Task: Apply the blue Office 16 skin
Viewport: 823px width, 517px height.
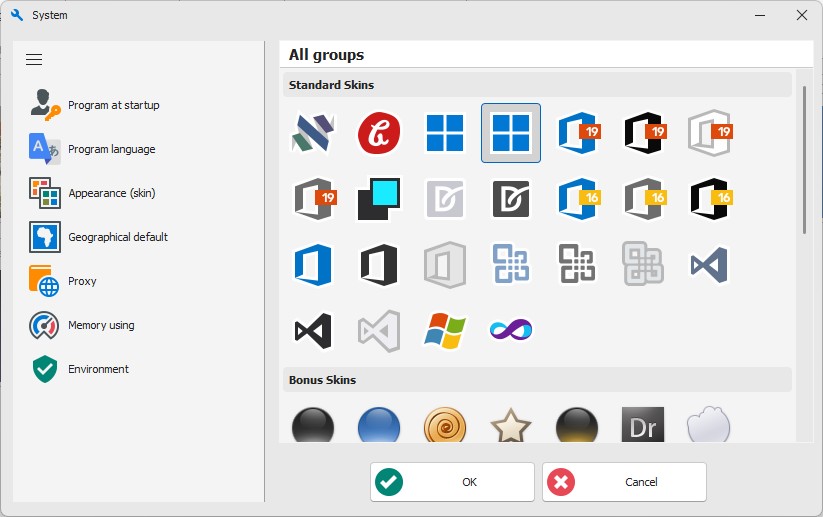Action: click(578, 198)
